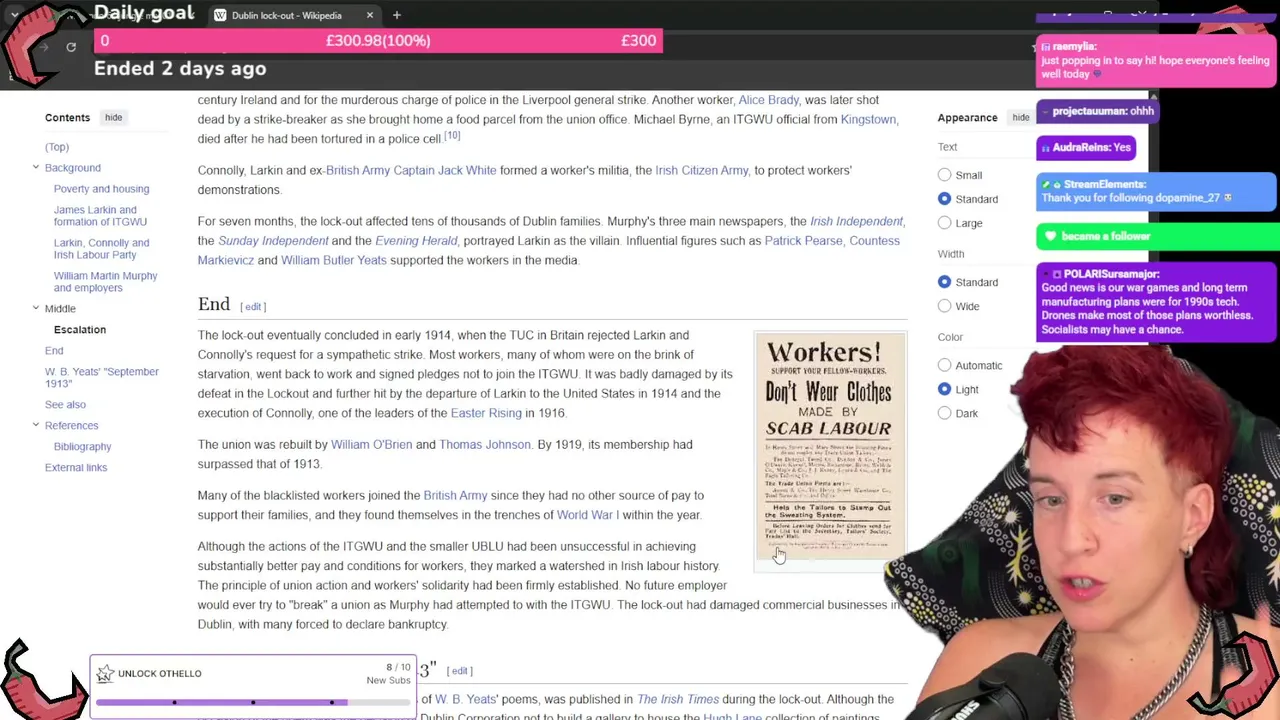Image resolution: width=1280 pixels, height=720 pixels.
Task: Go to Background in the Contents list
Action: pos(73,168)
